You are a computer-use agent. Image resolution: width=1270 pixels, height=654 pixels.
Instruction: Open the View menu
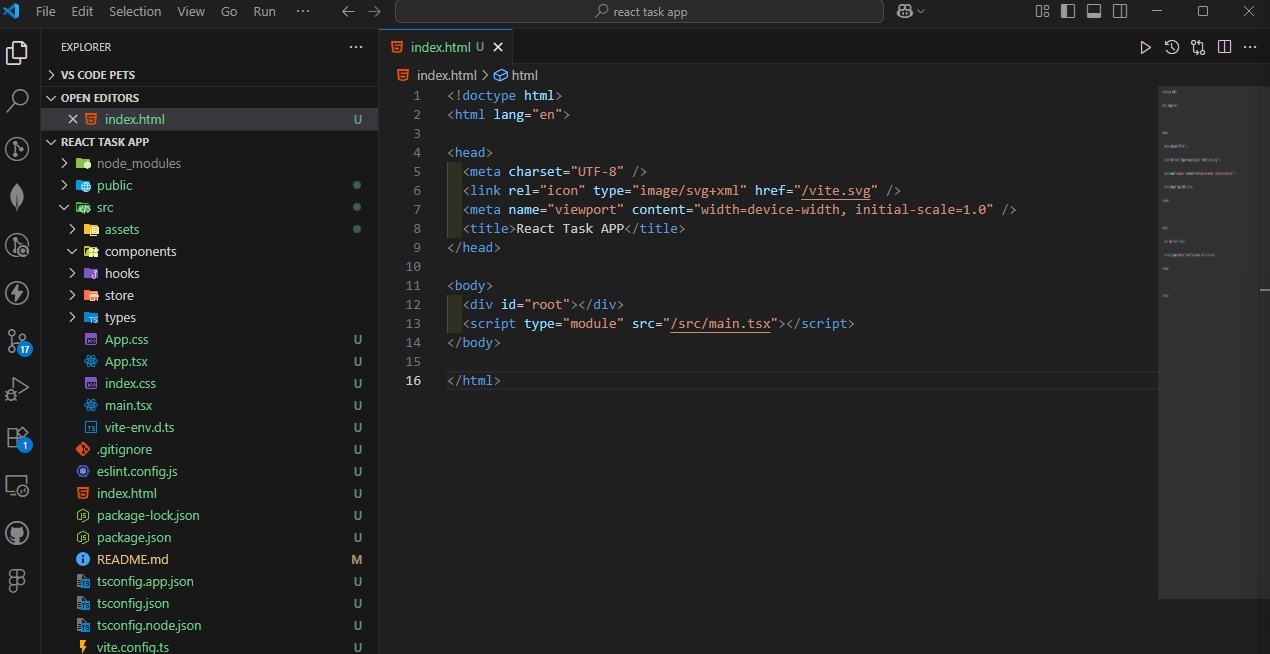(191, 12)
